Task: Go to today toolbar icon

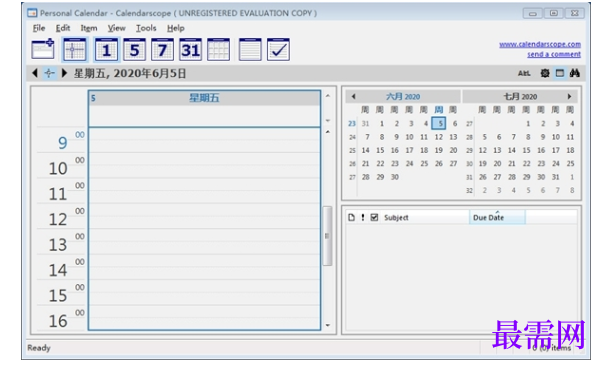Action: [x=75, y=50]
